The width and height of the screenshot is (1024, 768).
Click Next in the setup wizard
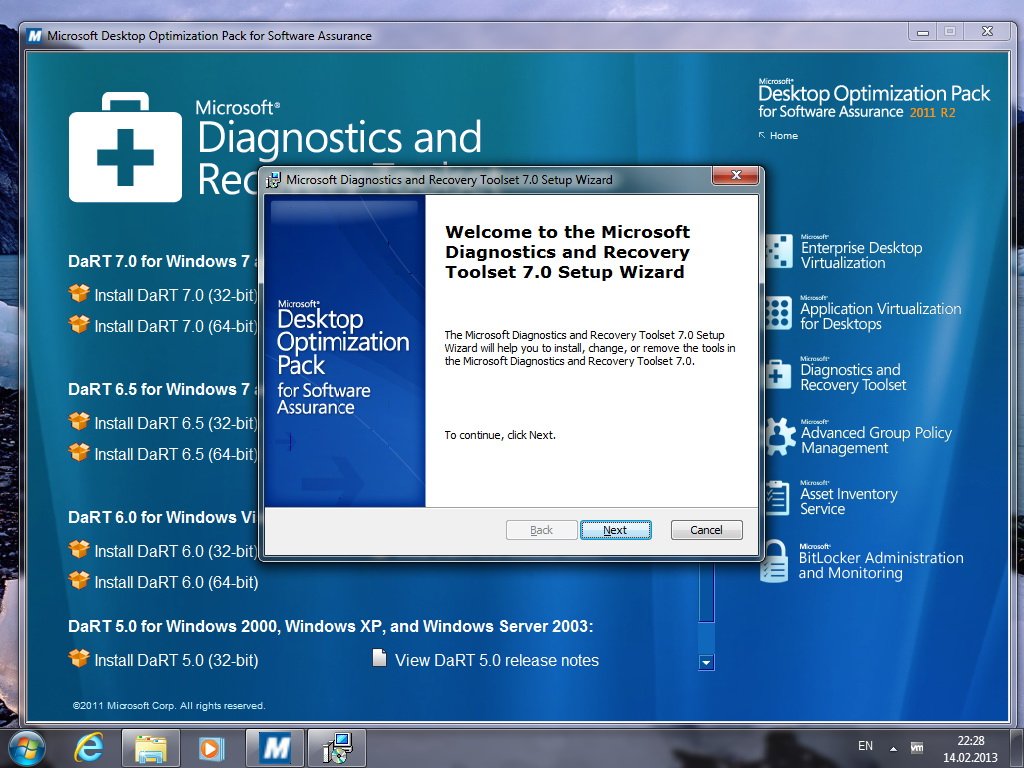pyautogui.click(x=616, y=530)
